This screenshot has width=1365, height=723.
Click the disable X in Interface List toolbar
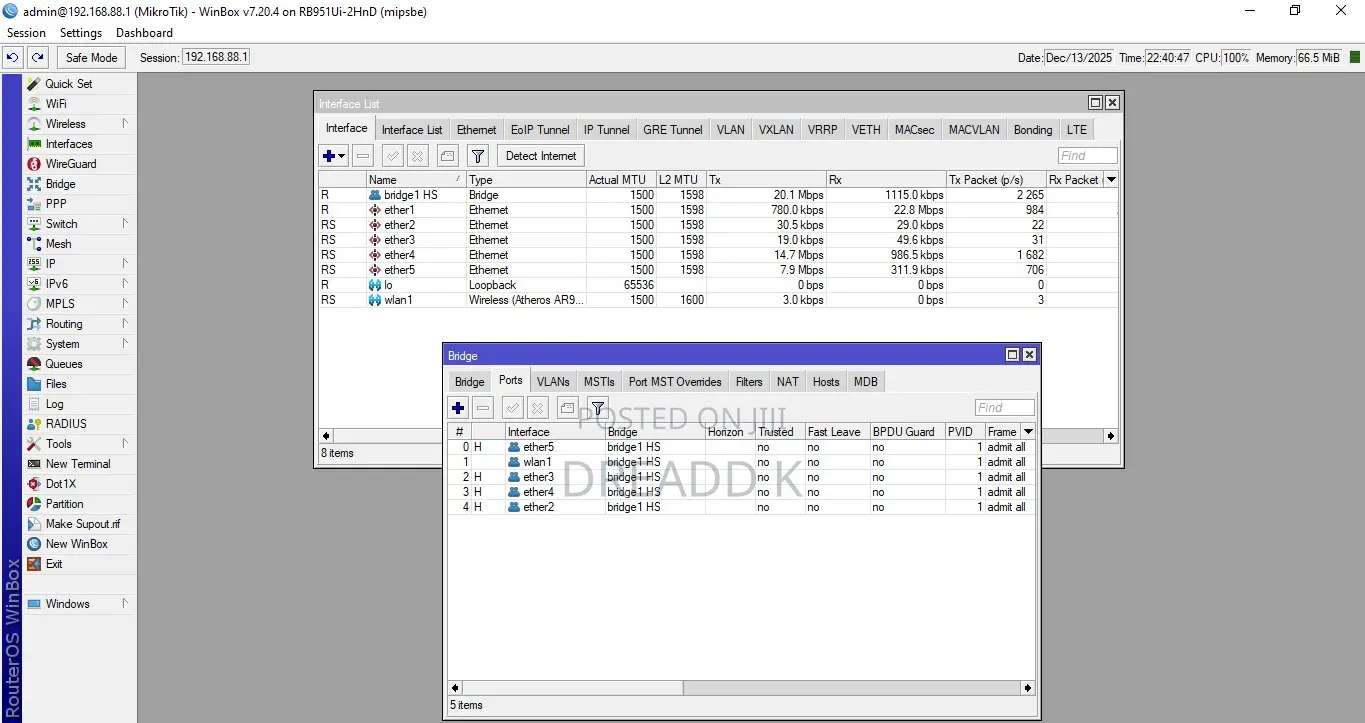click(418, 156)
